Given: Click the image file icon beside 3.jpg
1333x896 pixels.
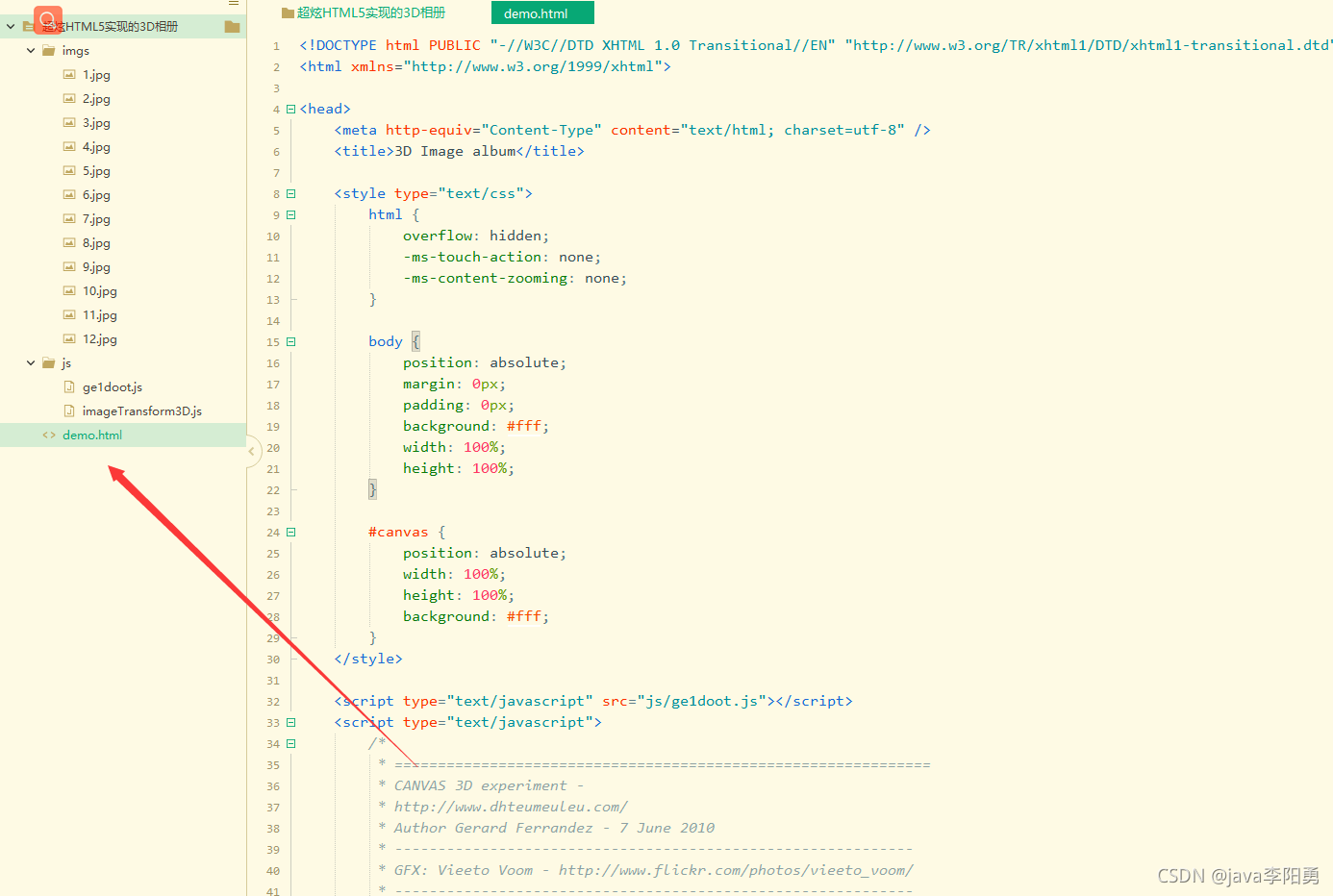Looking at the screenshot, I should 69,122.
